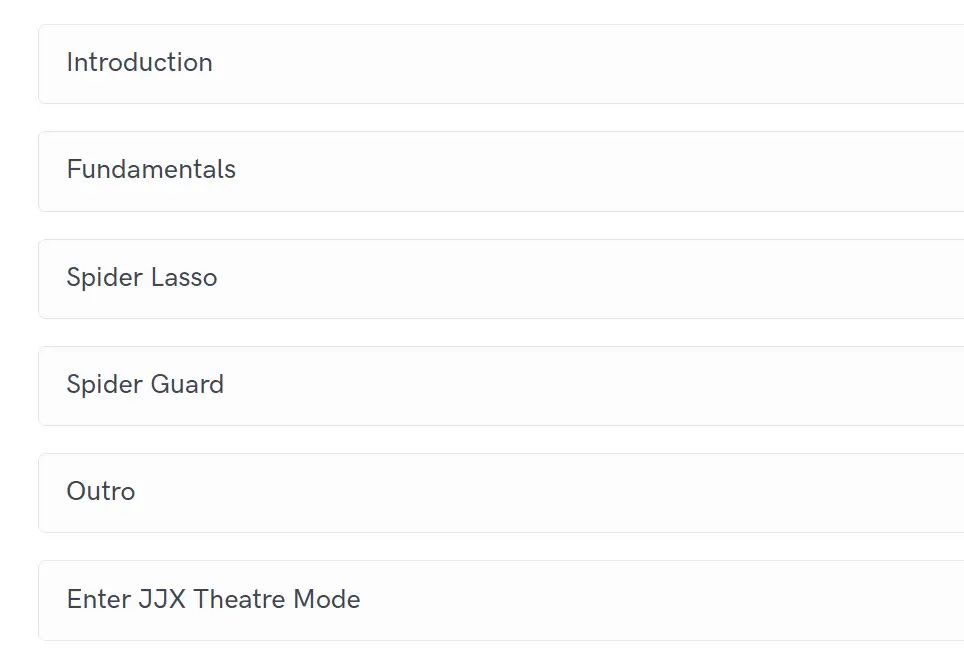Expand the Fundamentals section
This screenshot has width=964, height=660.
pos(500,171)
